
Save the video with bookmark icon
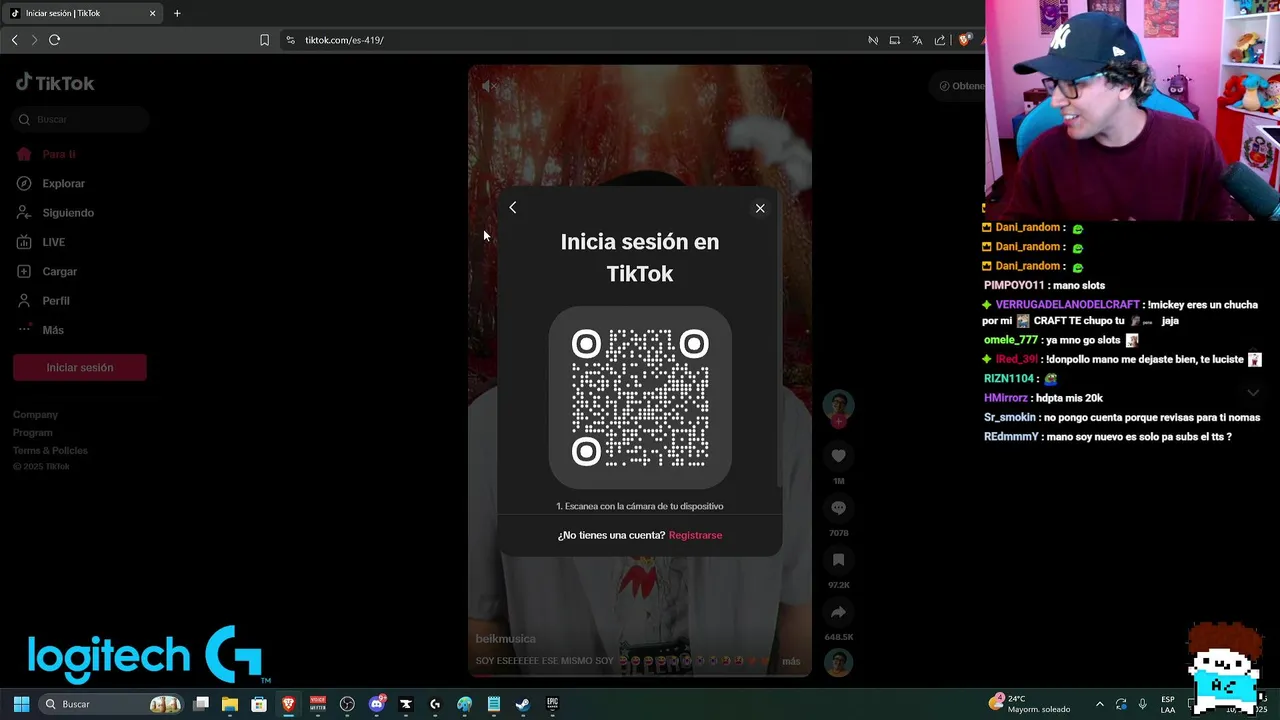click(x=838, y=560)
